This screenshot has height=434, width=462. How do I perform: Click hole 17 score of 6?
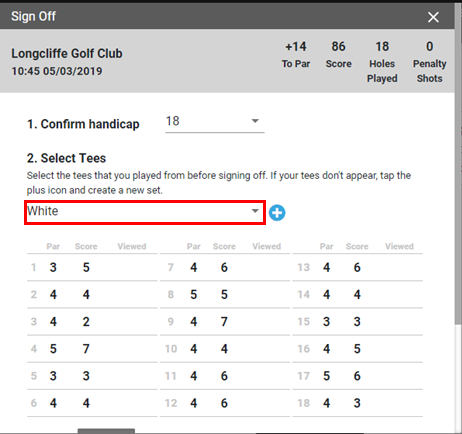(x=357, y=376)
